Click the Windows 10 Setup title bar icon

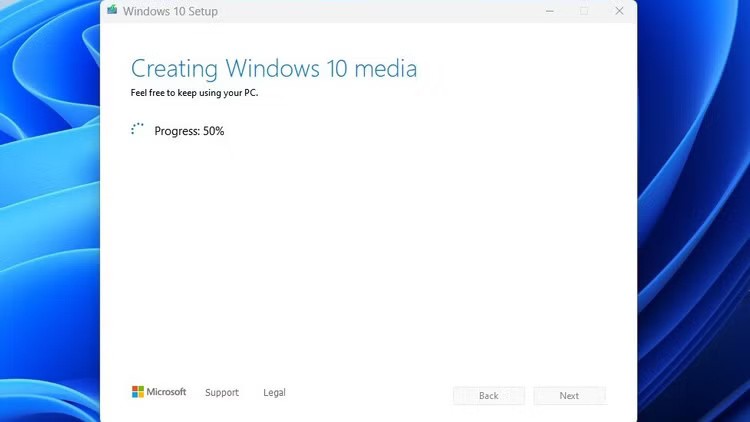tap(112, 11)
